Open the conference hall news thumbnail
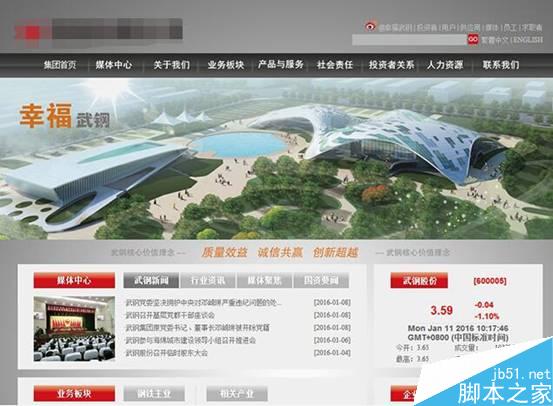 click(74, 329)
